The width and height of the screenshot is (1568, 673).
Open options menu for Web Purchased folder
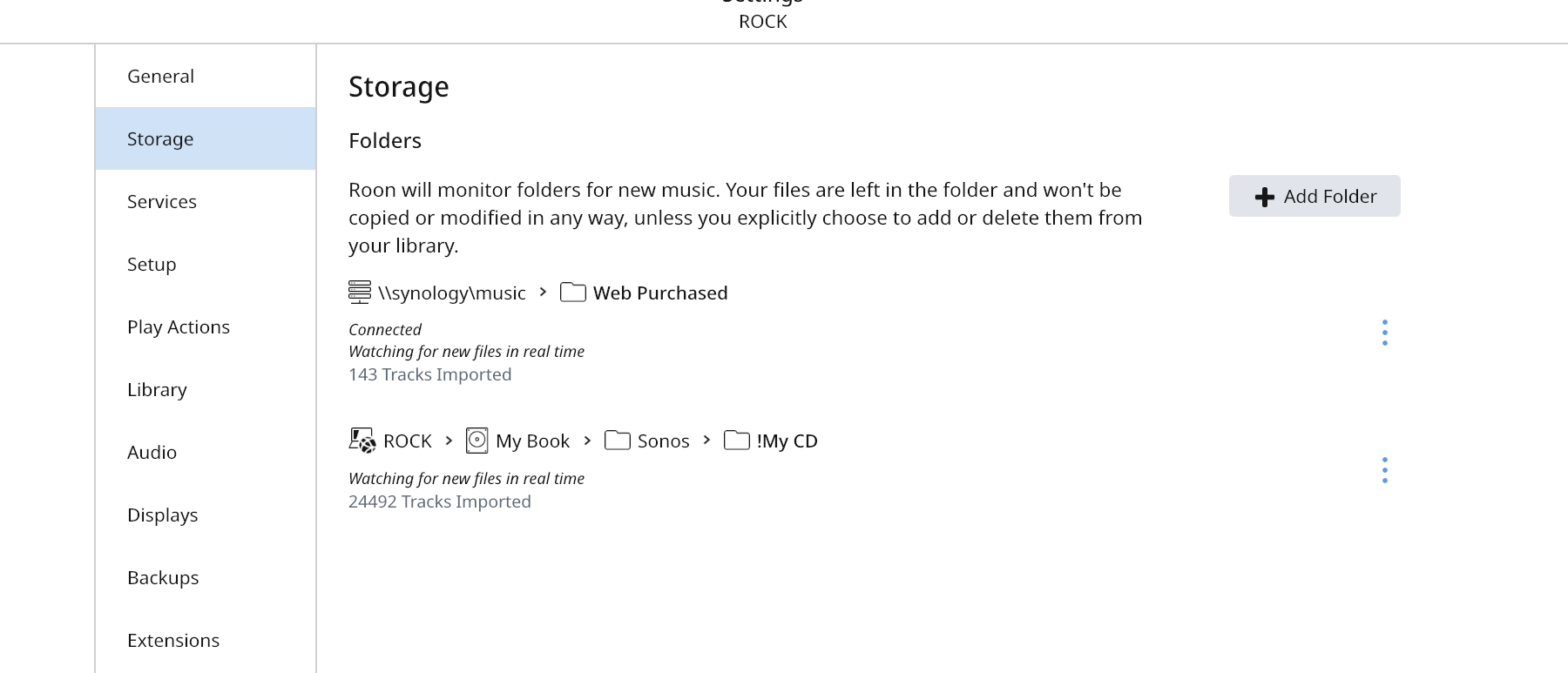pyautogui.click(x=1385, y=333)
